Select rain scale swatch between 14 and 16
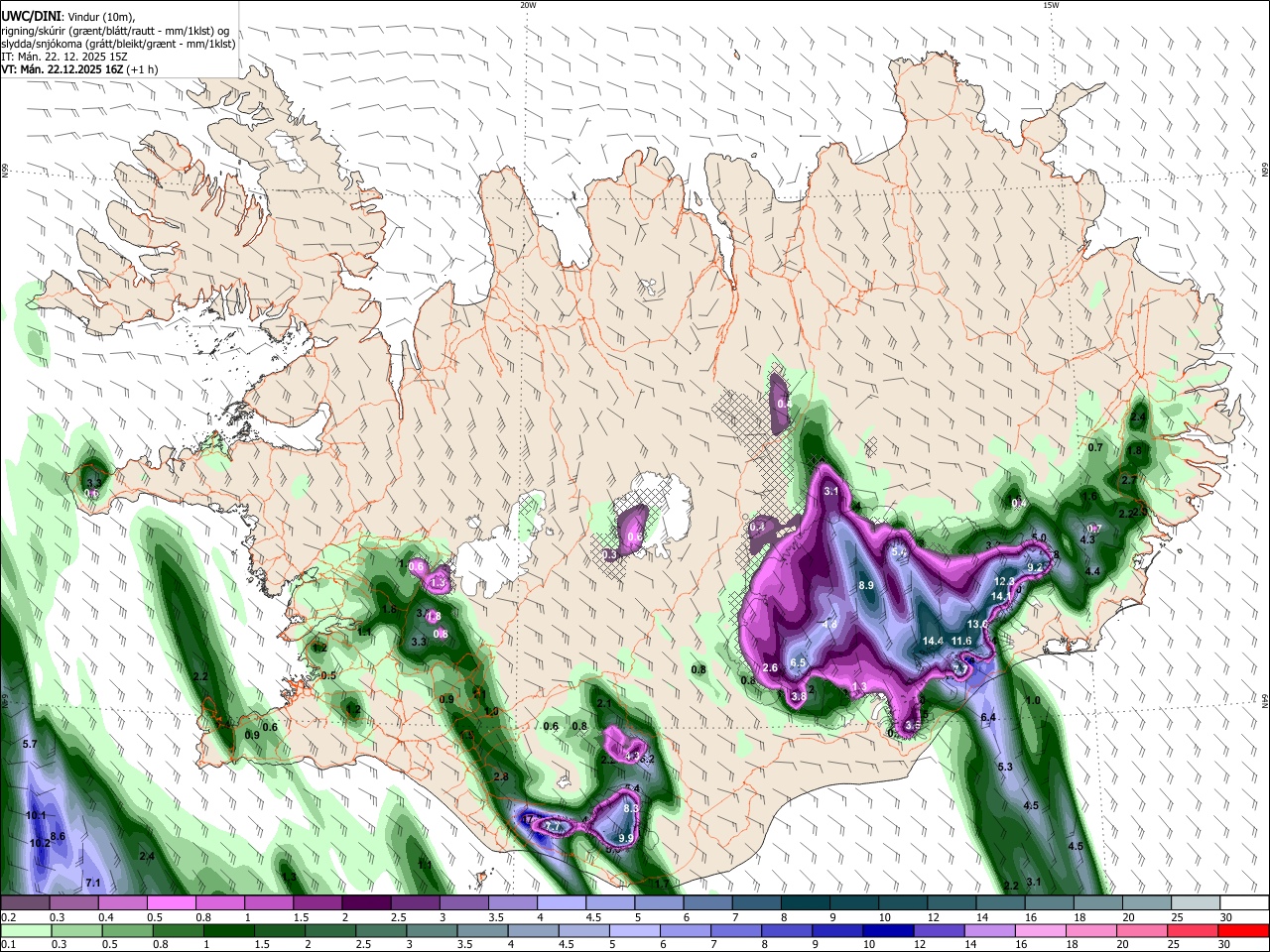1270x952 pixels. coord(990,930)
